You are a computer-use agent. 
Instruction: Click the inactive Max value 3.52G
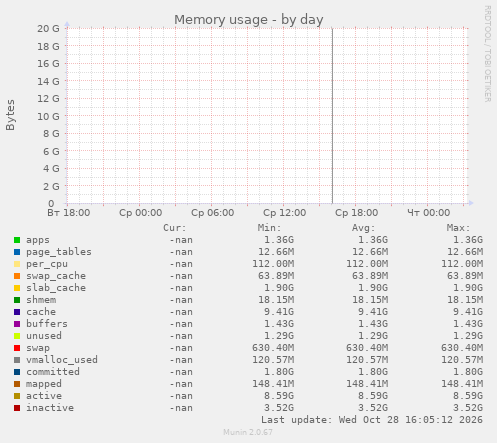pos(468,408)
